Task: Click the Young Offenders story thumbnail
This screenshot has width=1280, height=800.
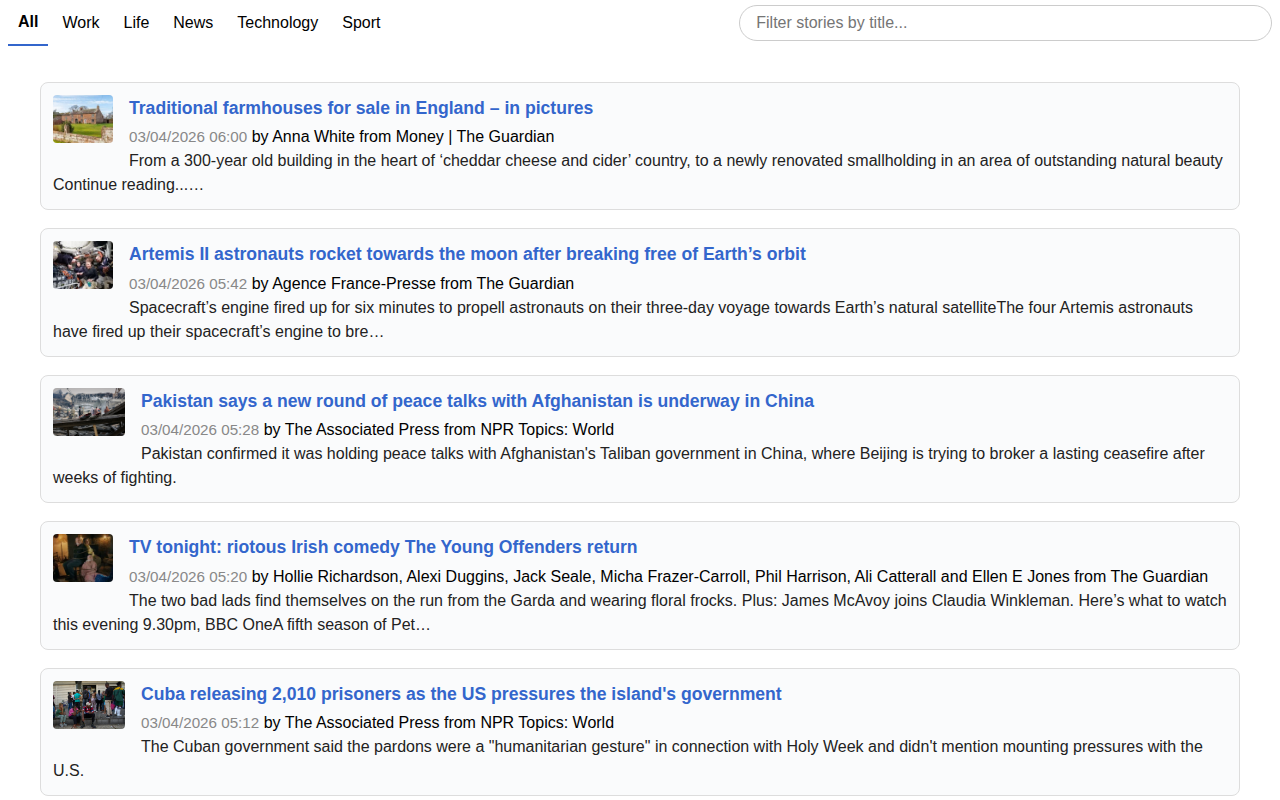Action: [83, 558]
